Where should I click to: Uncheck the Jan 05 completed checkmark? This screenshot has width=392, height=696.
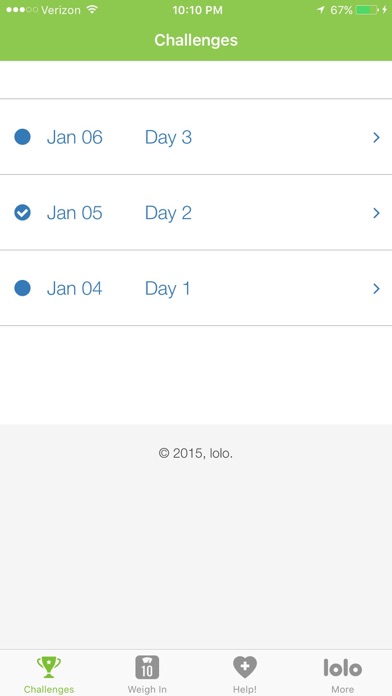coord(22,213)
